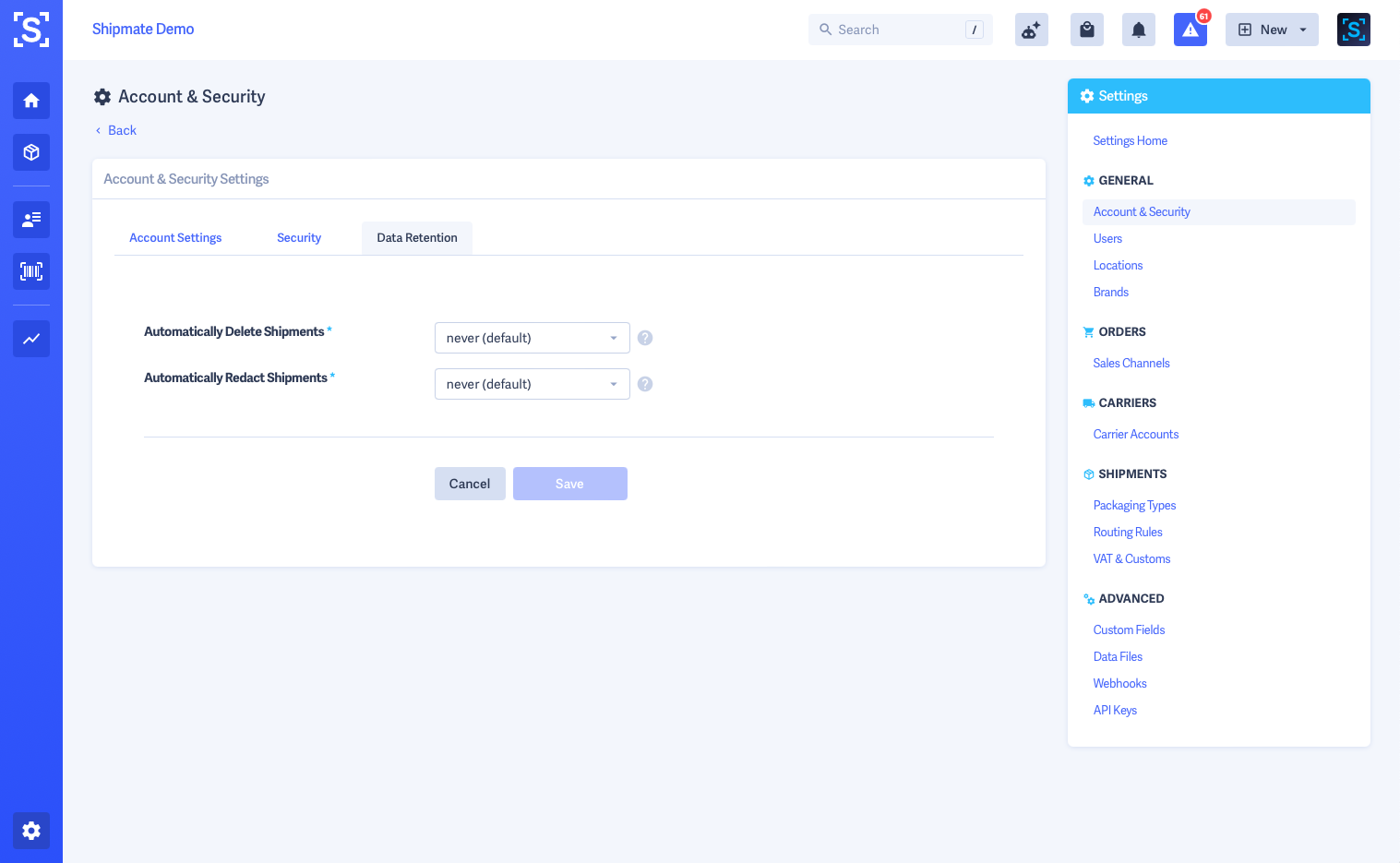Expand the New button dropdown arrow
The width and height of the screenshot is (1400, 863).
tap(1300, 29)
